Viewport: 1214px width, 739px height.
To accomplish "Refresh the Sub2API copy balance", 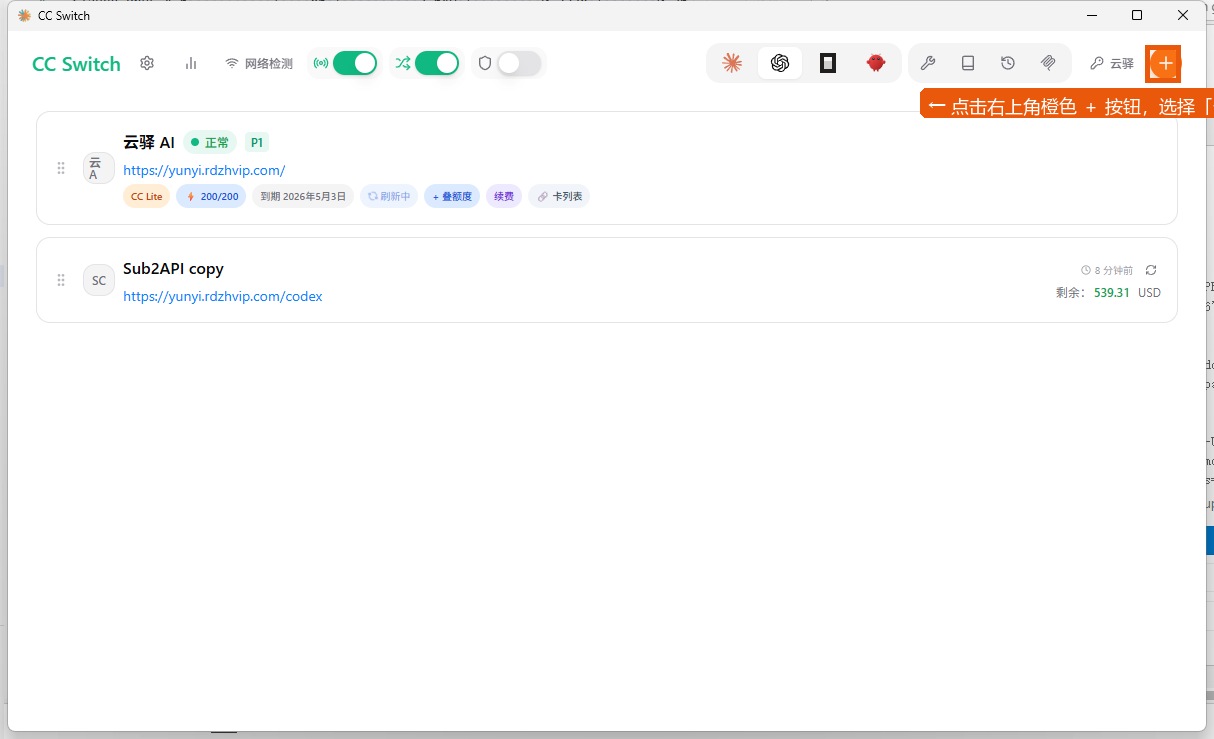I will pos(1151,270).
